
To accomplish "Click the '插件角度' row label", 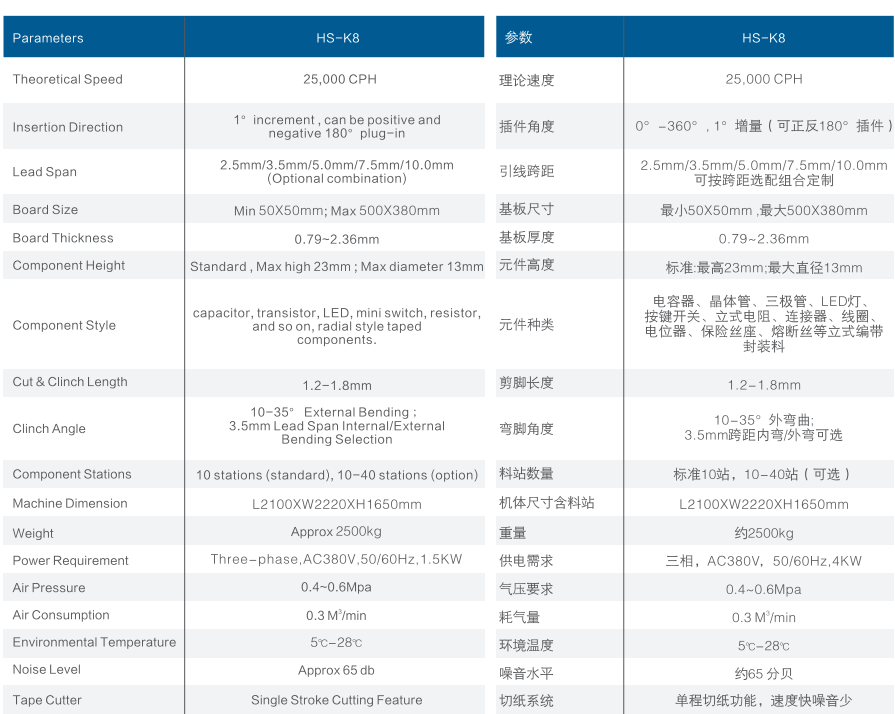I will [526, 126].
